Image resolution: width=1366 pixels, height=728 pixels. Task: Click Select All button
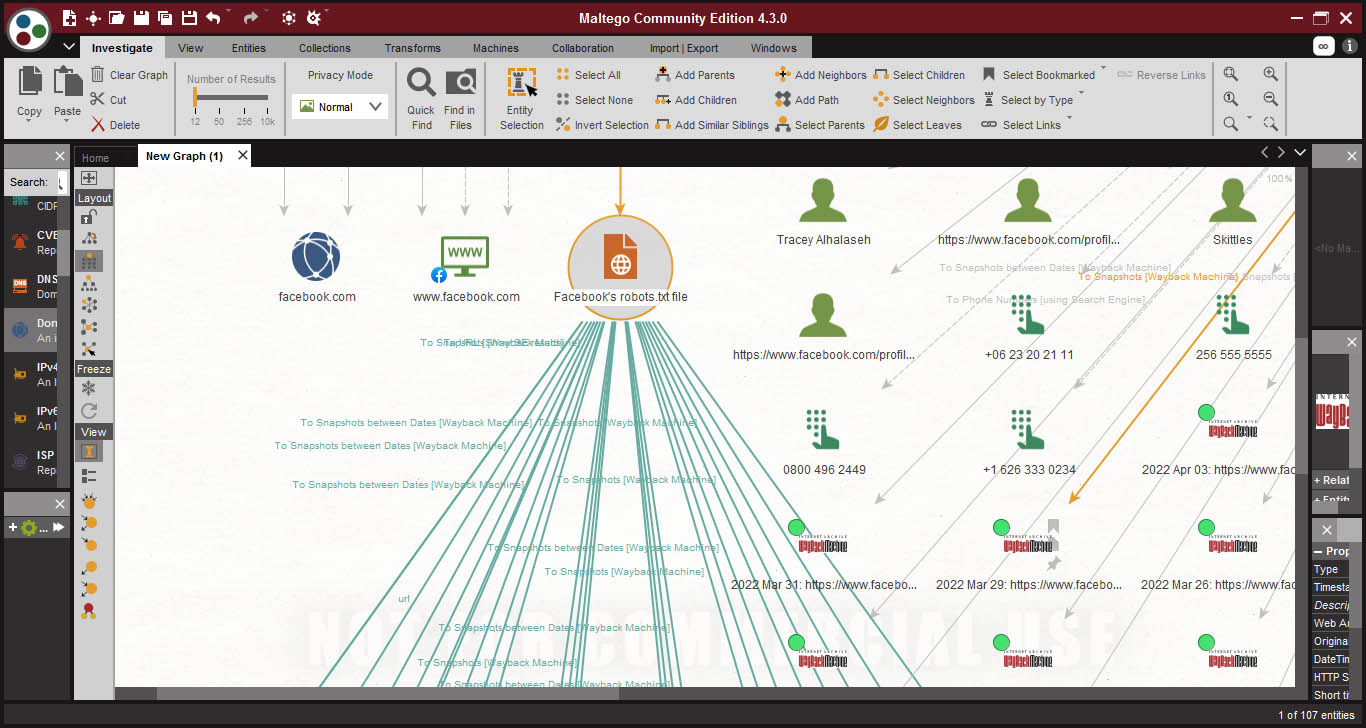[588, 75]
